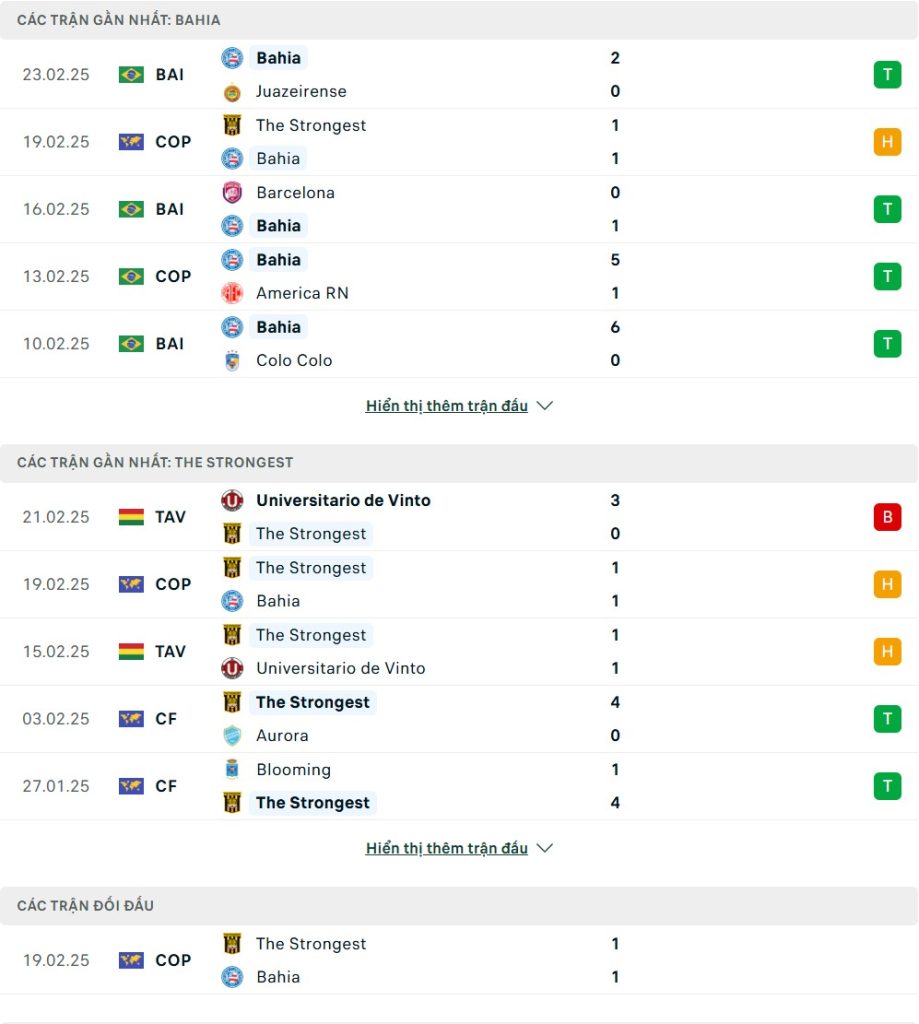Click the green T badge for Bahia vs Juazeirense
919x1024 pixels.
(887, 75)
